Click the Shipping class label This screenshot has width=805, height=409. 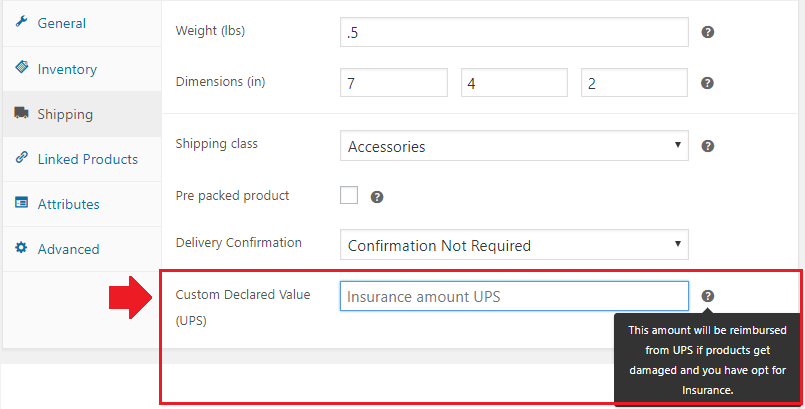pyautogui.click(x=217, y=144)
